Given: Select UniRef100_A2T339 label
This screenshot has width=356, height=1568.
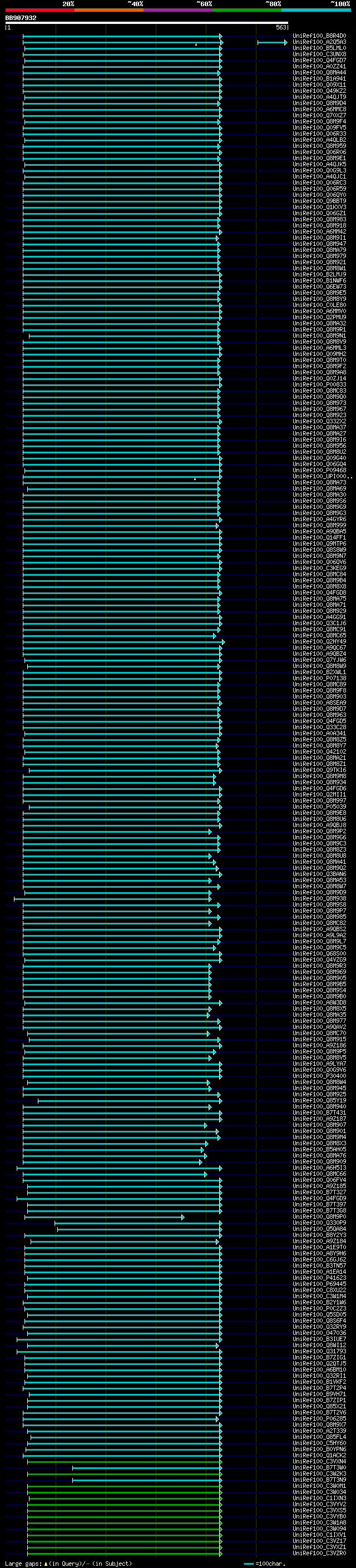Looking at the screenshot, I should [319, 1431].
